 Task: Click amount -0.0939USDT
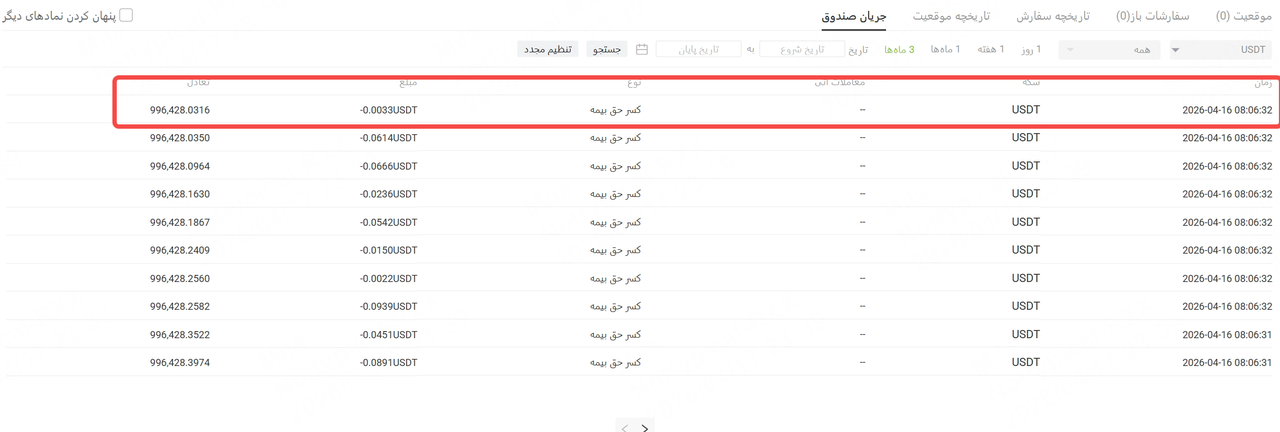(x=389, y=306)
